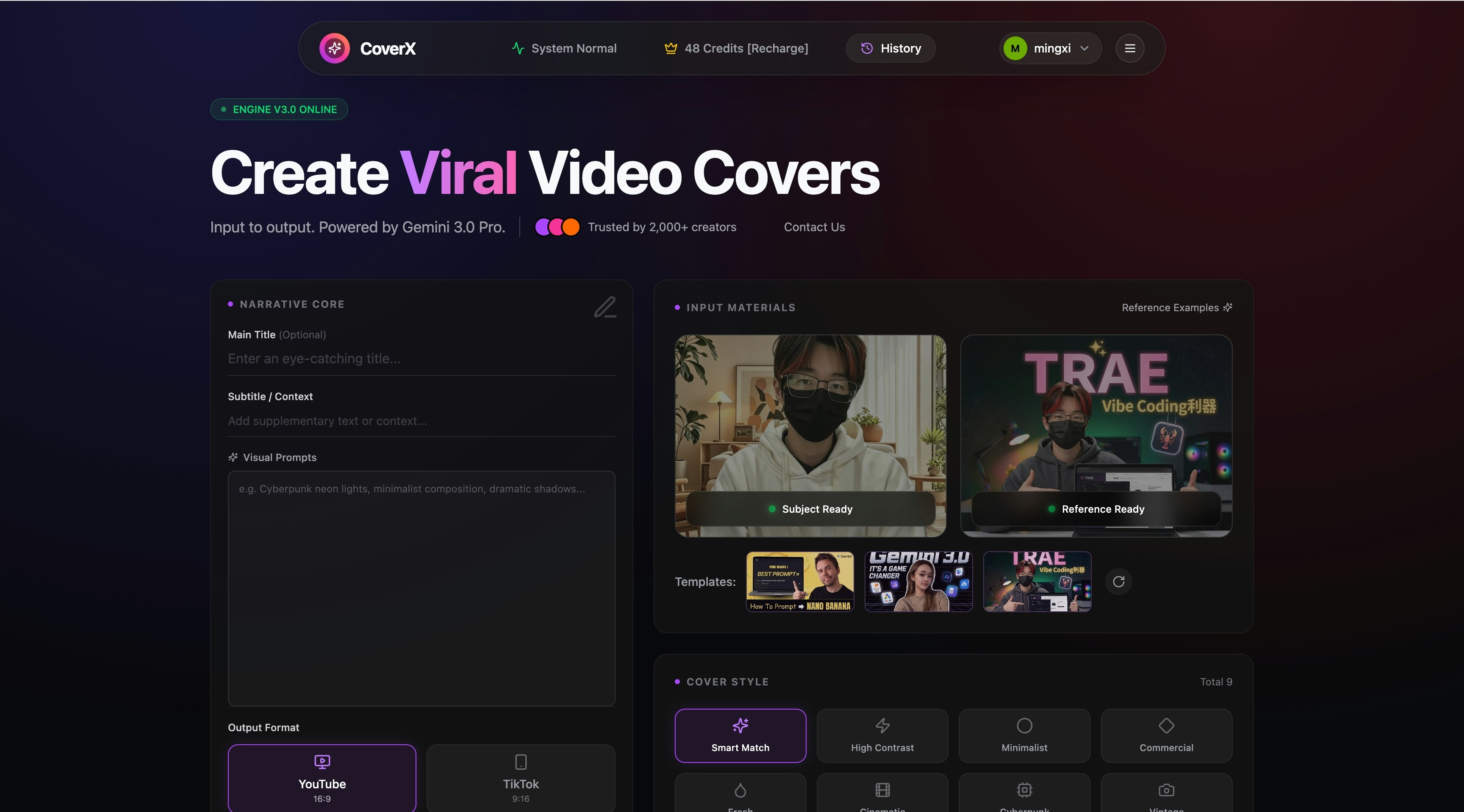Choose the High Contrast cover style
The image size is (1464, 812).
pyautogui.click(x=883, y=735)
